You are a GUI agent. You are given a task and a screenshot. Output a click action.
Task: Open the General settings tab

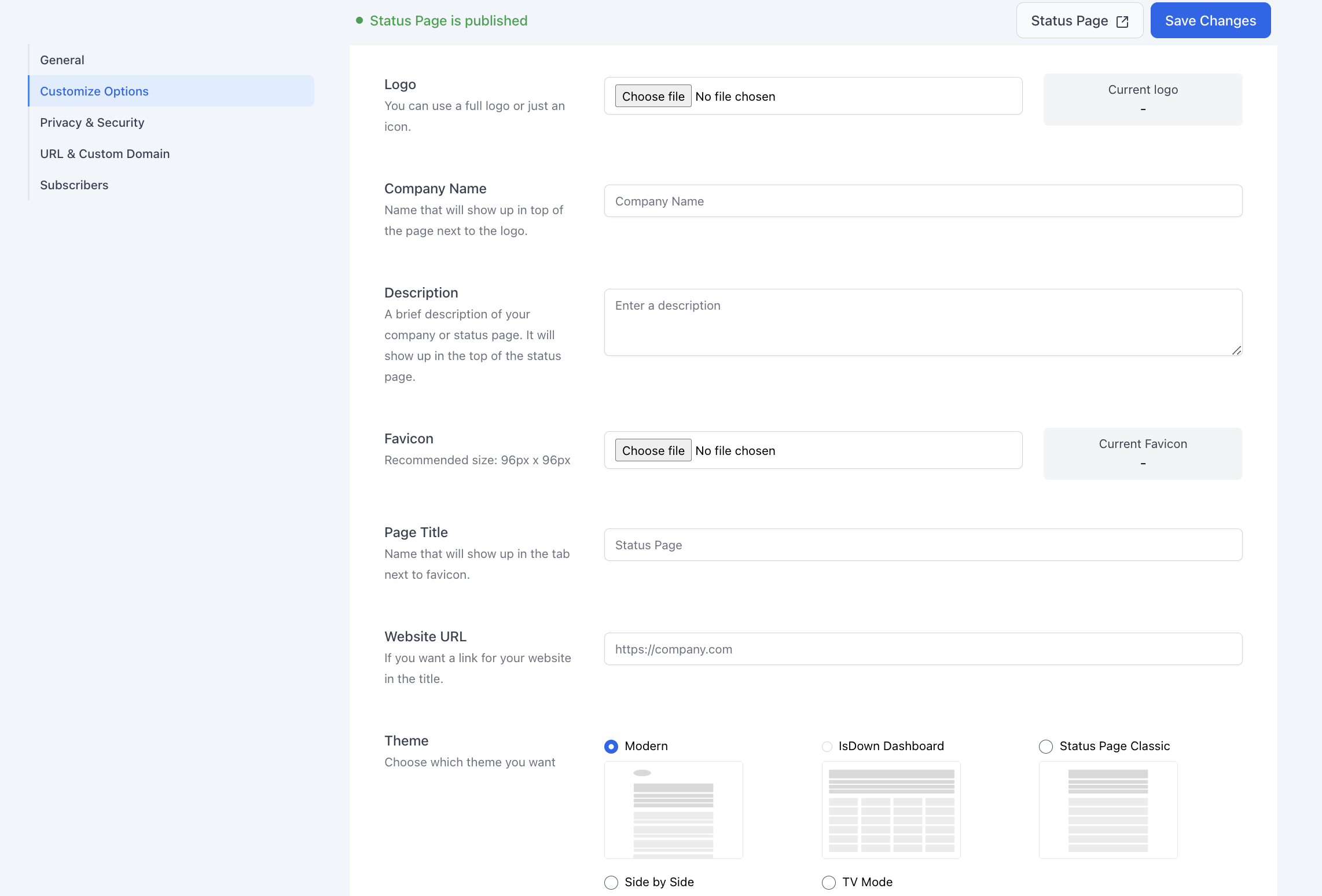pos(62,60)
